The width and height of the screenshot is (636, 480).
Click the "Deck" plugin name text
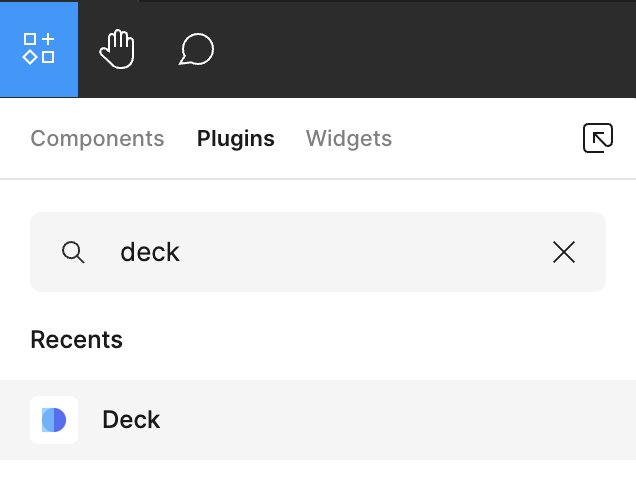tap(131, 420)
